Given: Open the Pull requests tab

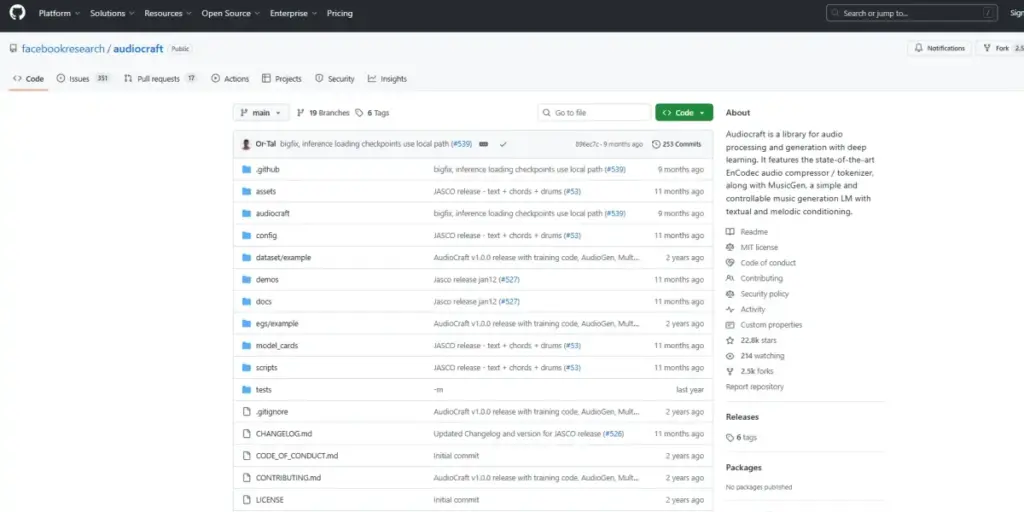Looking at the screenshot, I should [x=160, y=78].
